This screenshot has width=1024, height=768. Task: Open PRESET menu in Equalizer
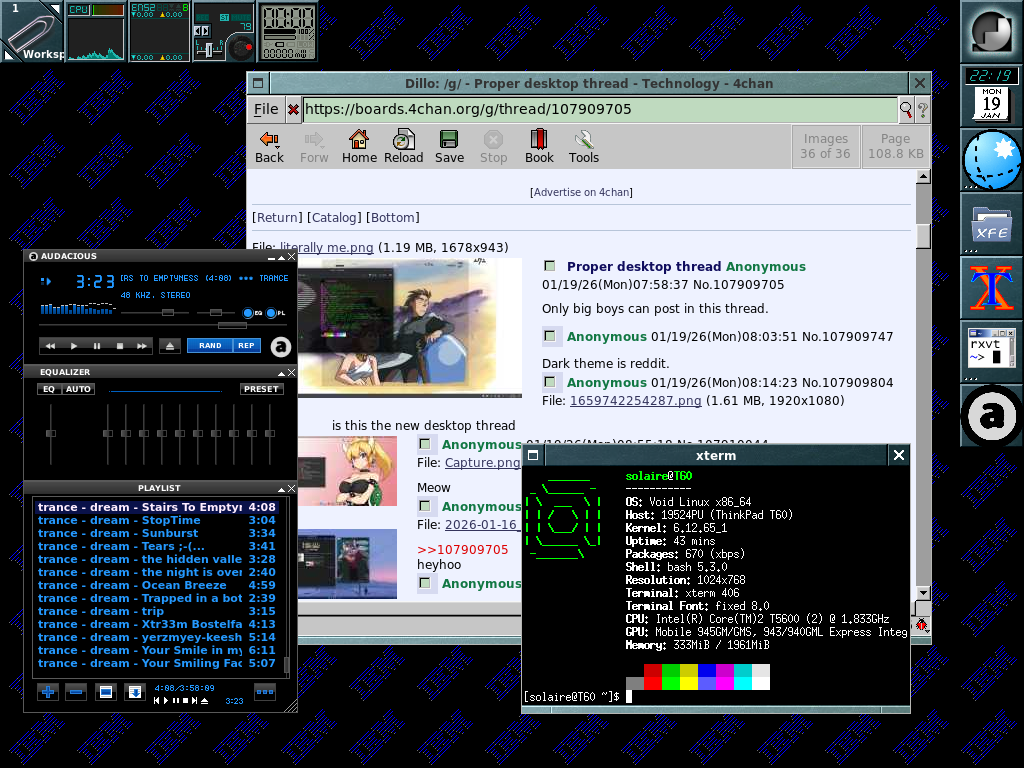point(261,389)
